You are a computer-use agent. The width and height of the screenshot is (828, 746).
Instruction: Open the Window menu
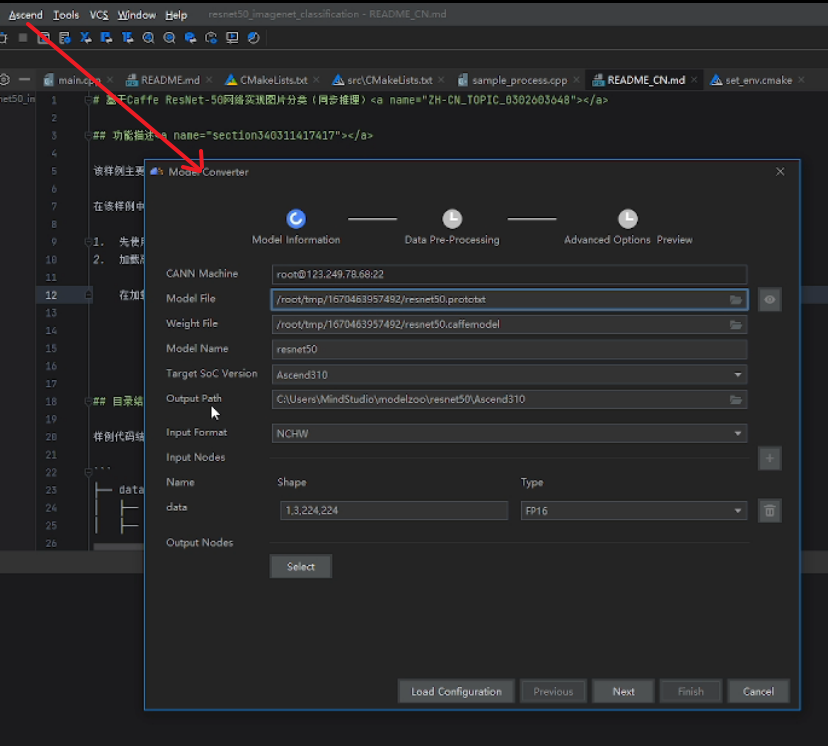coord(137,15)
